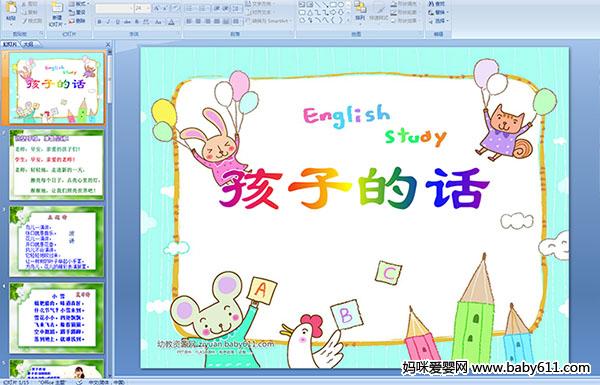Open the Columns dropdown
600x385 pixels.
pos(236,21)
